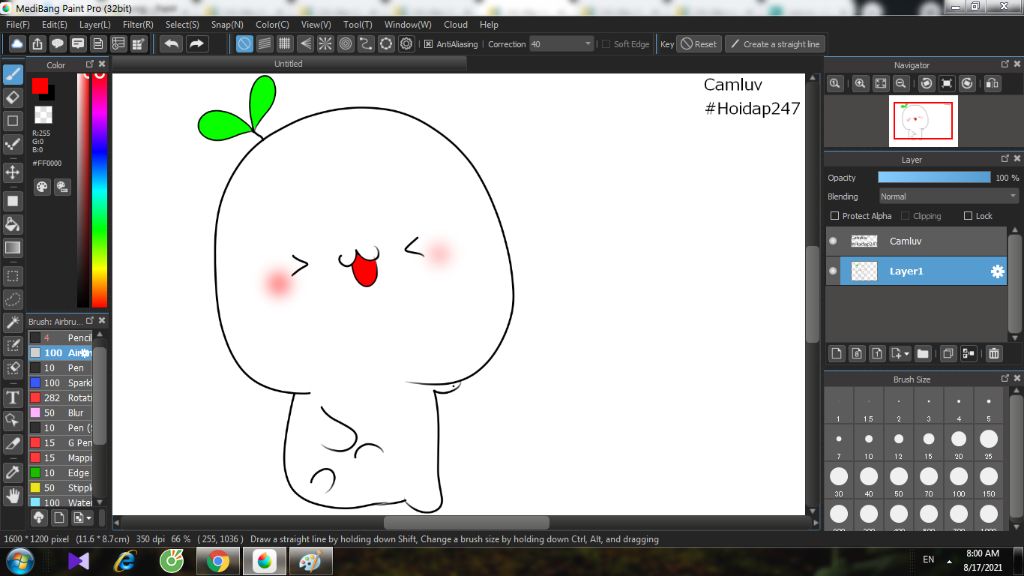The image size is (1024, 576).
Task: Open Correction value dropdown
Action: [588, 44]
